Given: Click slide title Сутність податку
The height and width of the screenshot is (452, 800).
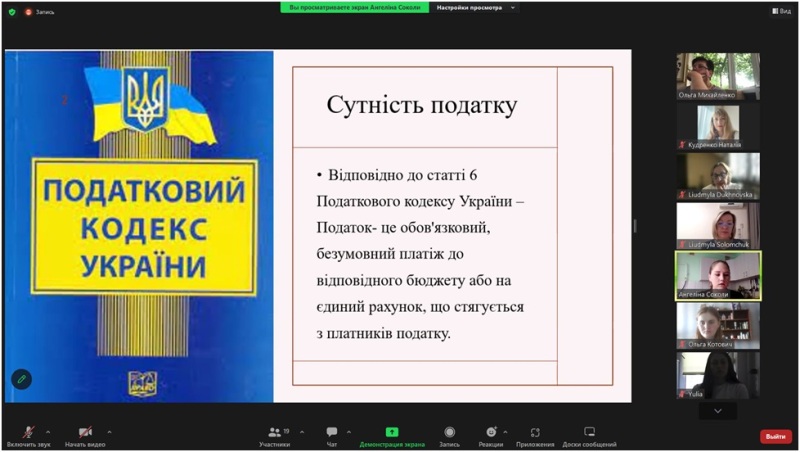Looking at the screenshot, I should coord(422,106).
